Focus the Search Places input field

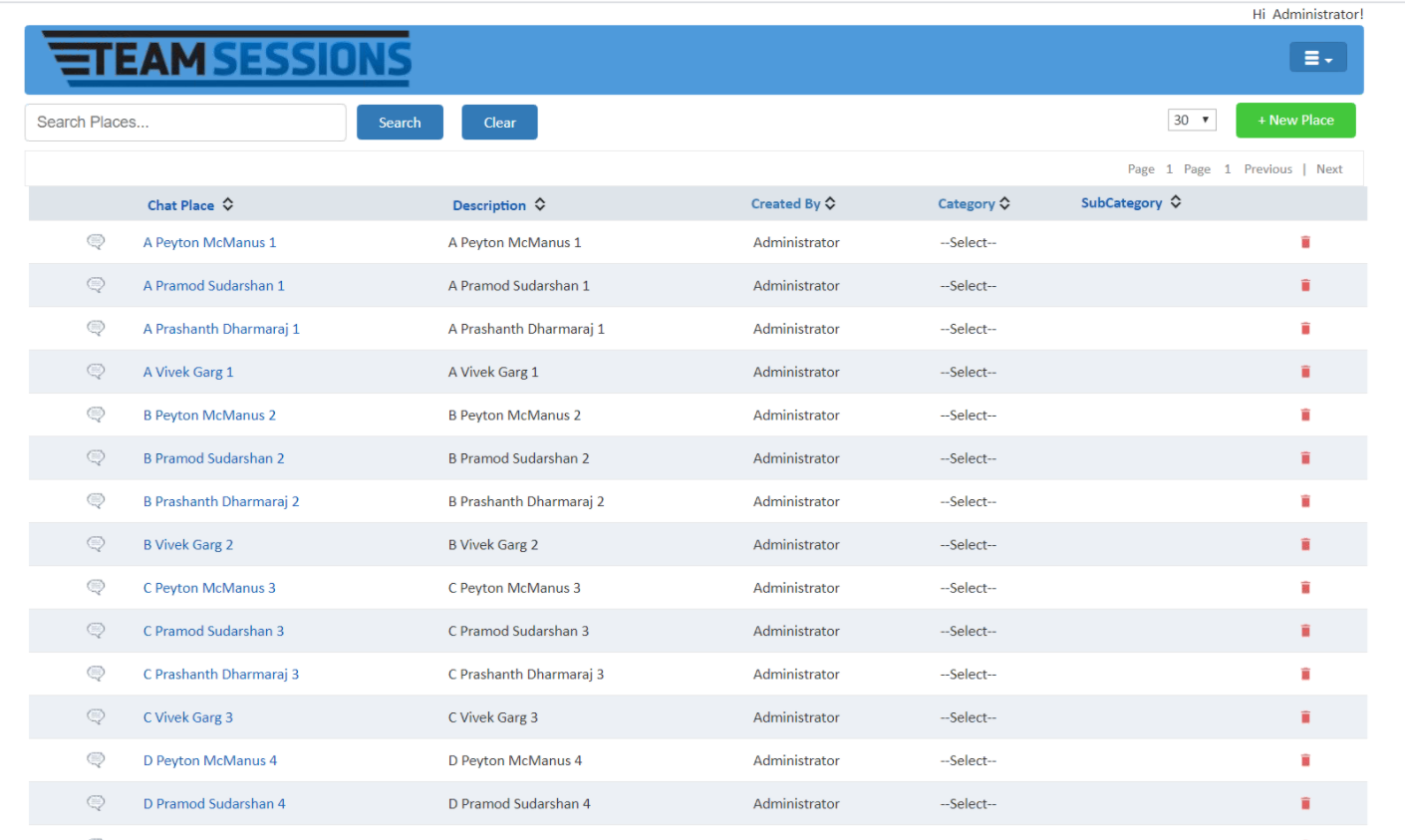pos(185,123)
